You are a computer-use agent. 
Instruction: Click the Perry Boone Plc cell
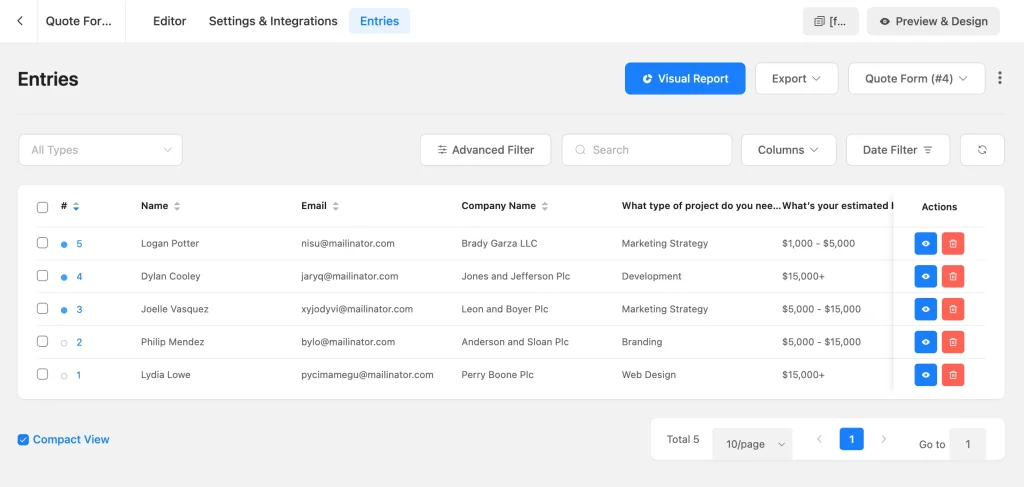[x=498, y=375]
